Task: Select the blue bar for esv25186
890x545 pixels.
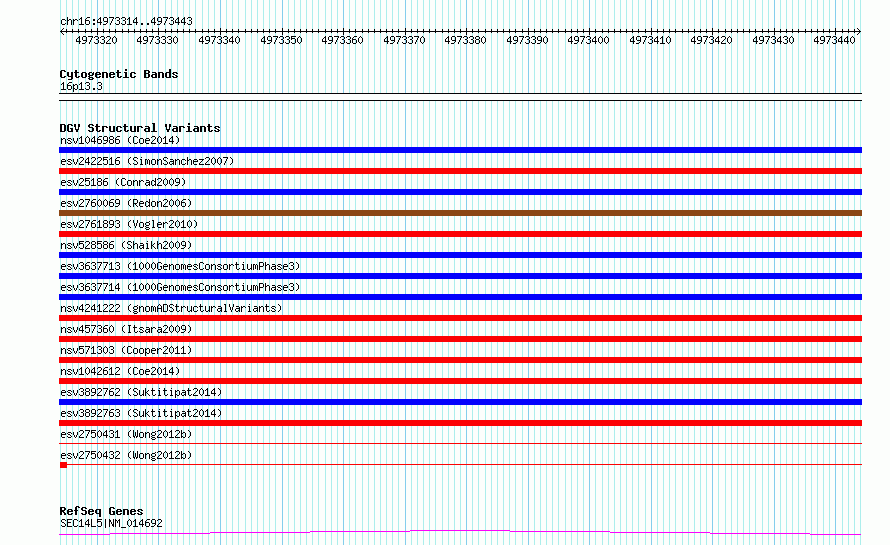Action: [x=460, y=192]
